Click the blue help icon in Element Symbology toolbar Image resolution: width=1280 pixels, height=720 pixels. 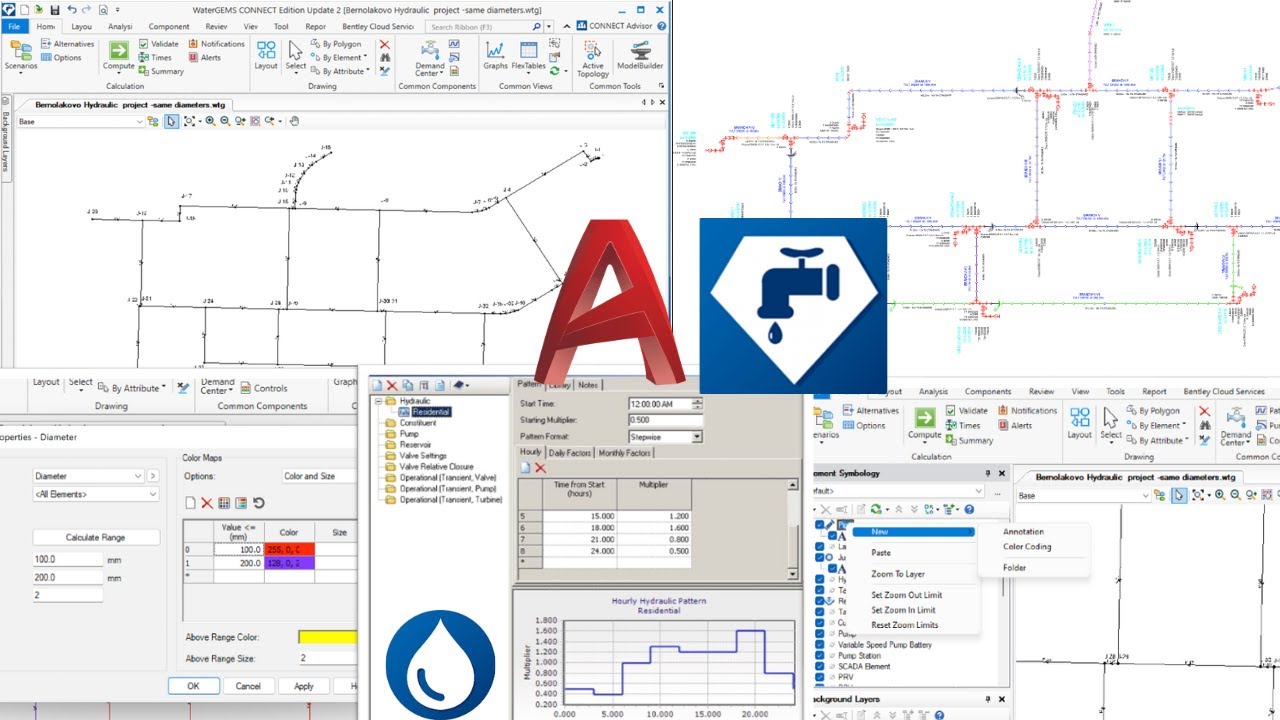tap(969, 509)
